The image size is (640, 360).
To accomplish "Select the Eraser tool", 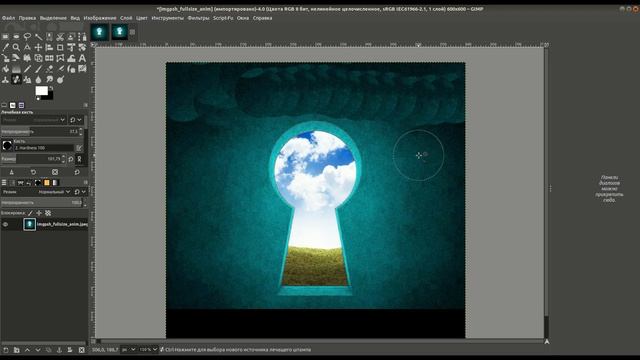I will 49,69.
